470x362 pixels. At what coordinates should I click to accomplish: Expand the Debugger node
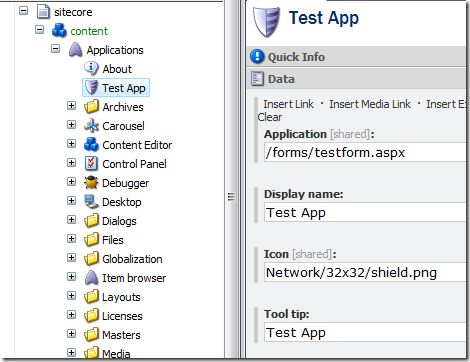[71, 182]
